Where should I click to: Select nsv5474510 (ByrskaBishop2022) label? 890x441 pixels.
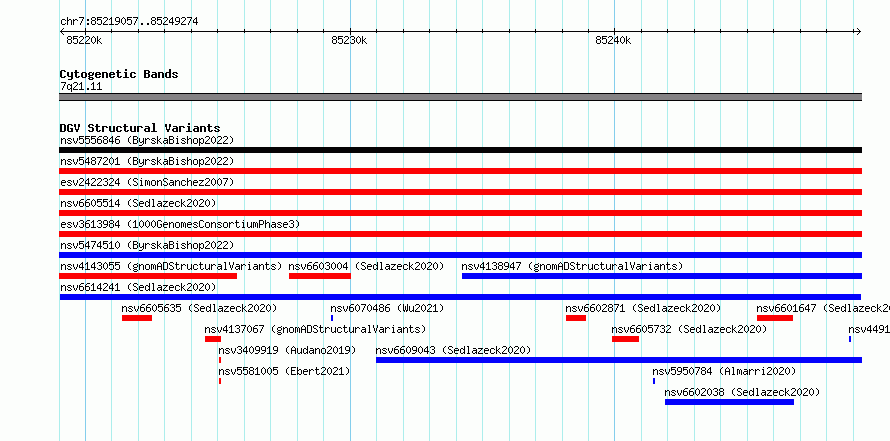pyautogui.click(x=147, y=245)
